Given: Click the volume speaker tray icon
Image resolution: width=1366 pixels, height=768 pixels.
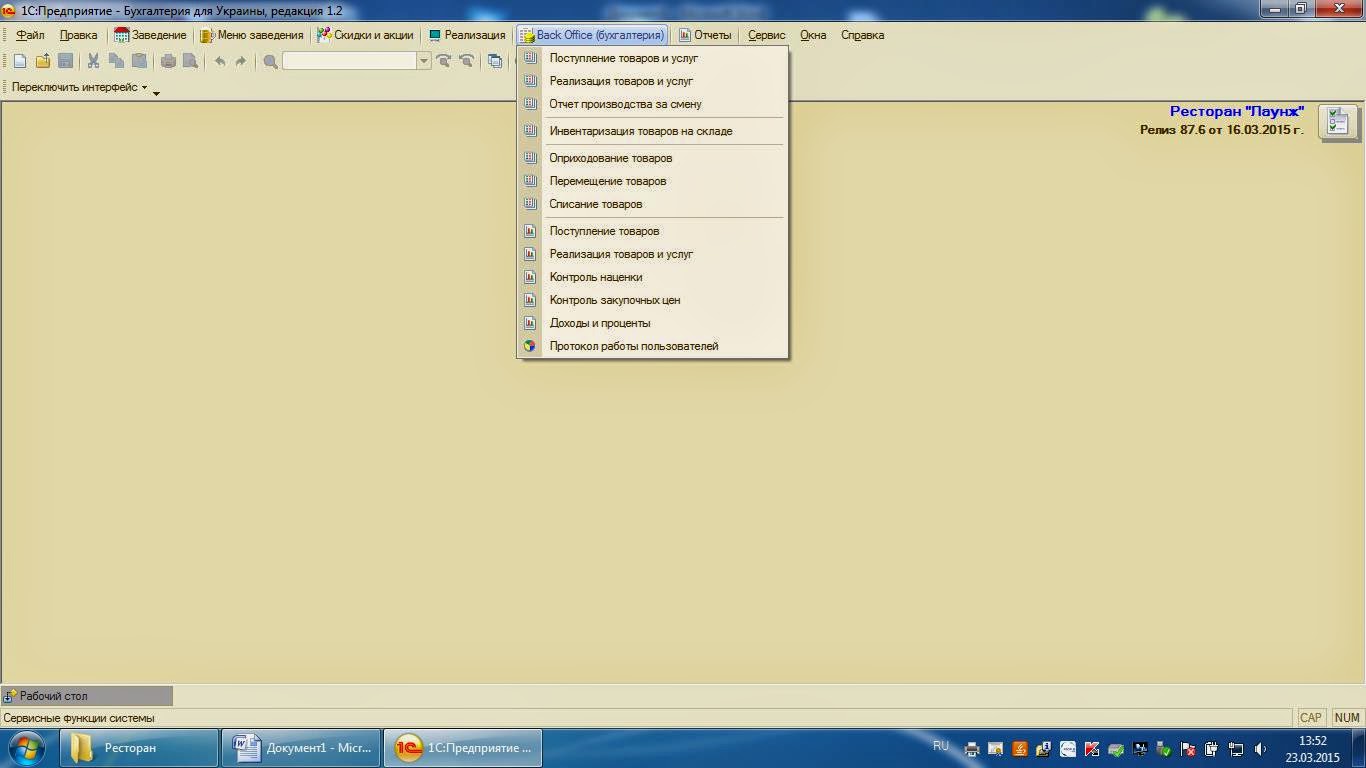Looking at the screenshot, I should pyautogui.click(x=1260, y=749).
